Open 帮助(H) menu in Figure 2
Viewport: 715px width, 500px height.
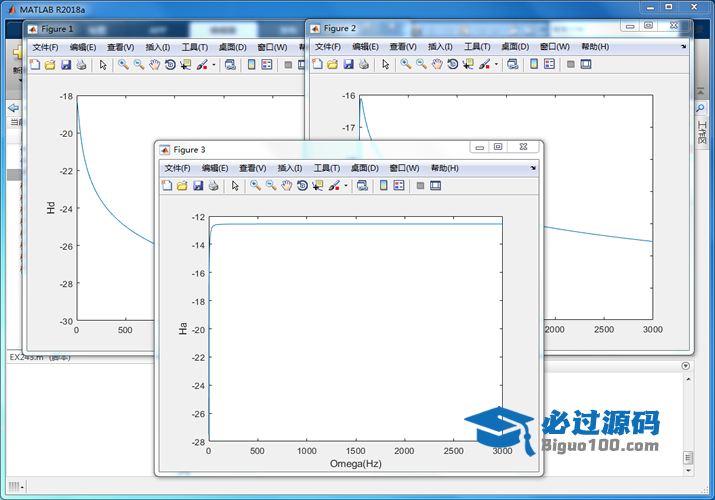tap(595, 47)
